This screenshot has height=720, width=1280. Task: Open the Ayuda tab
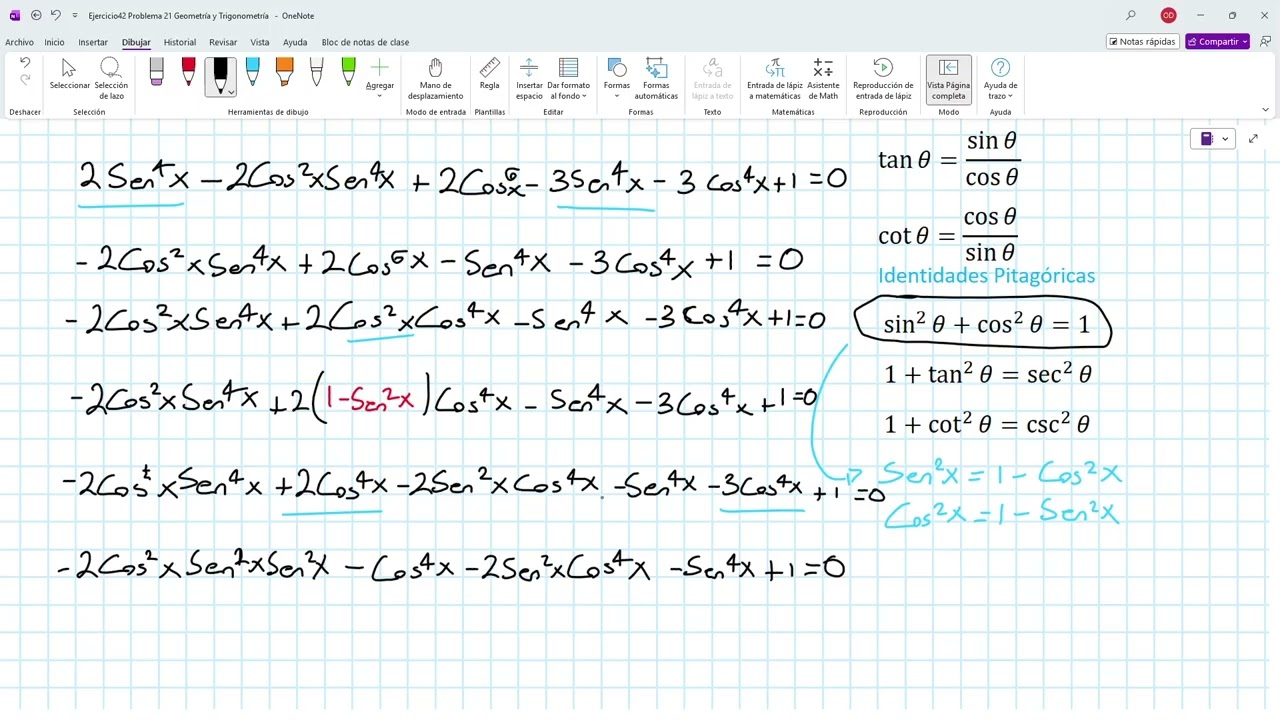point(295,42)
